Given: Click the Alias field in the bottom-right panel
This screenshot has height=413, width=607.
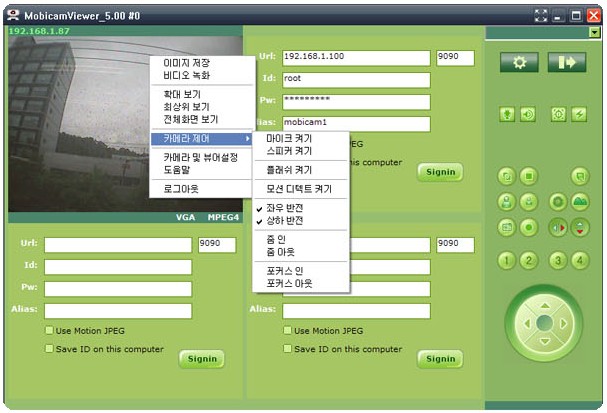Looking at the screenshot, I should pyautogui.click(x=356, y=311).
